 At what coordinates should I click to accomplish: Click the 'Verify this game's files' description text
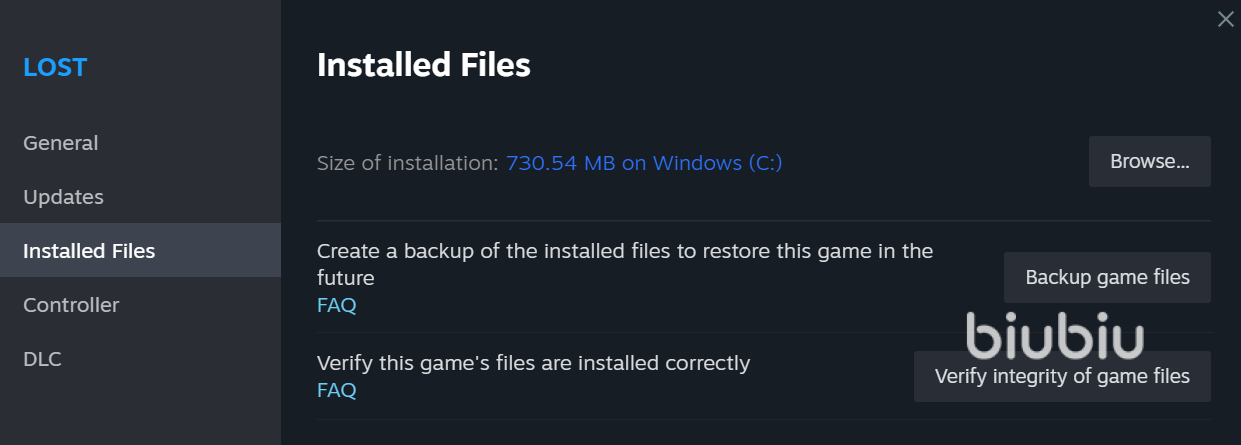[533, 363]
